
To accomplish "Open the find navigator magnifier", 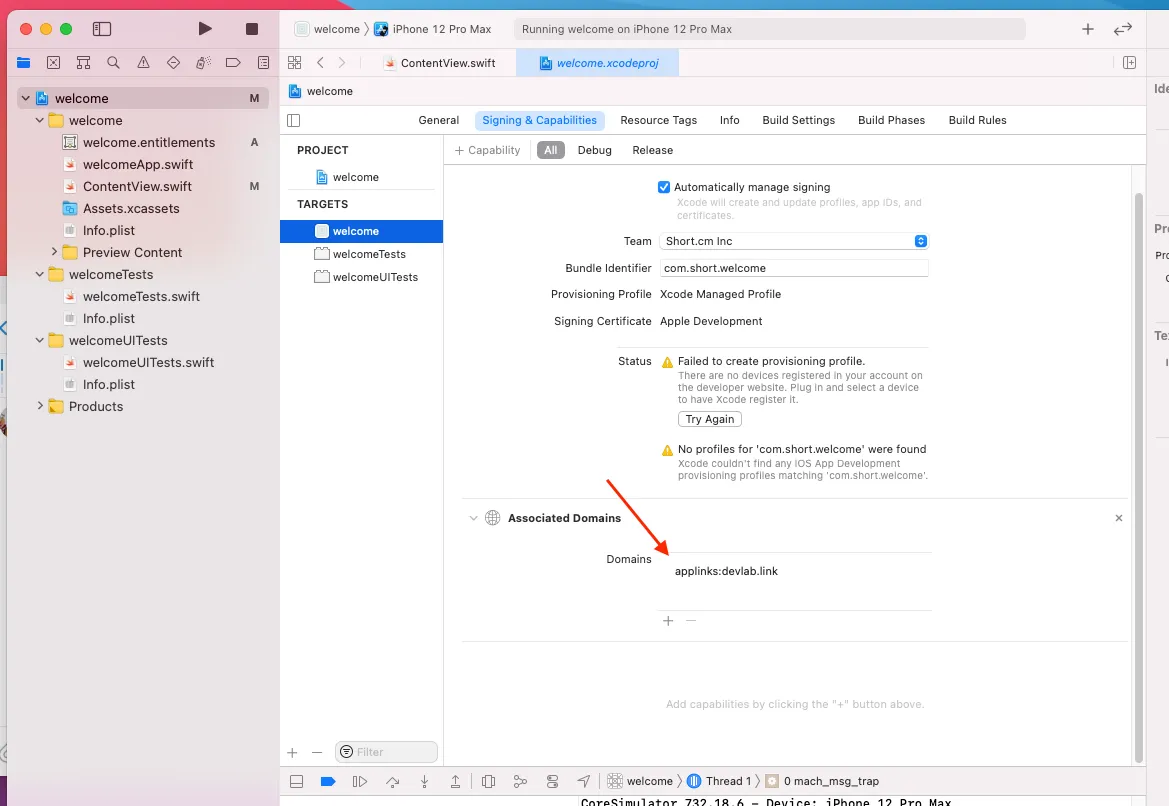I will pos(113,63).
